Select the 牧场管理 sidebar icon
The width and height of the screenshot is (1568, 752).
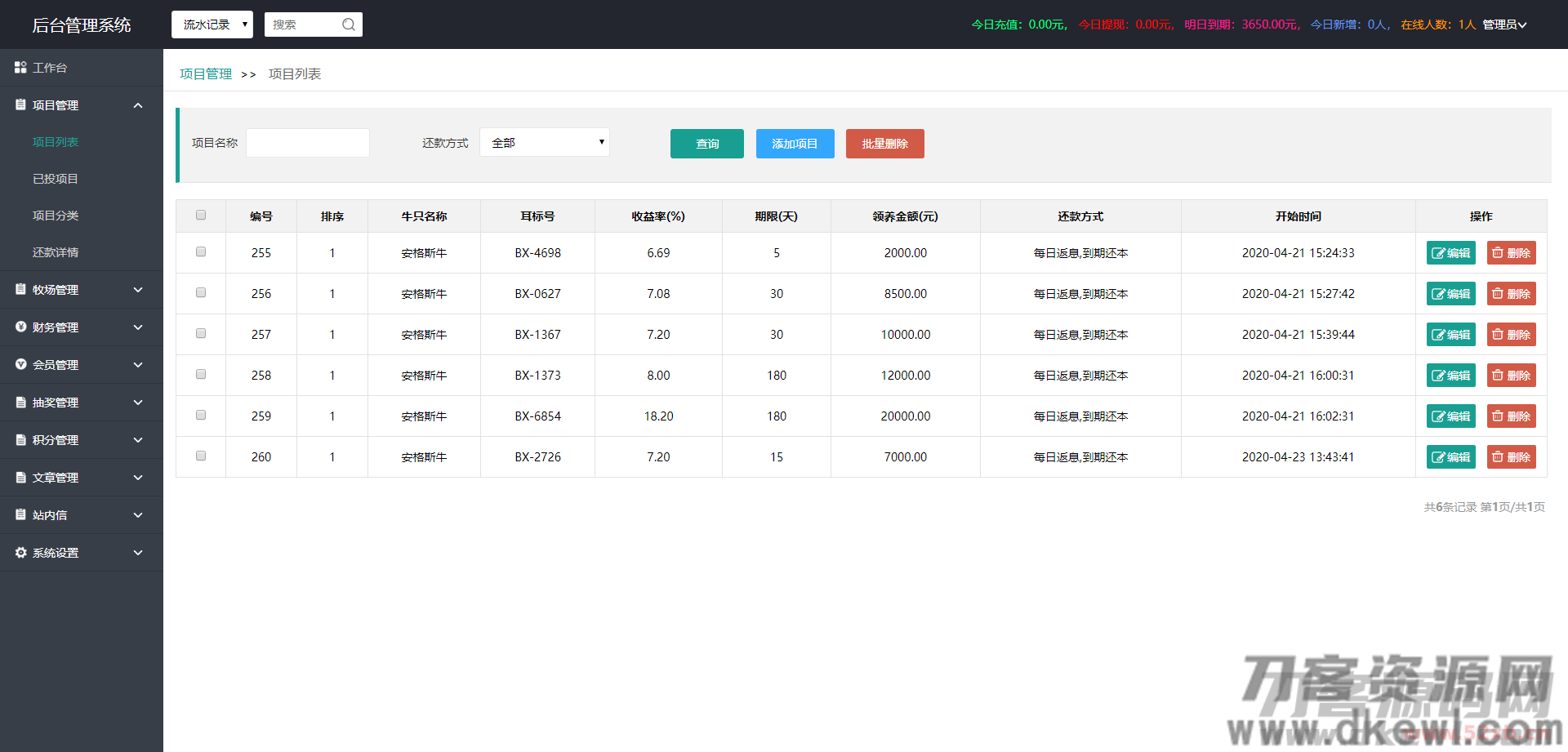[20, 289]
